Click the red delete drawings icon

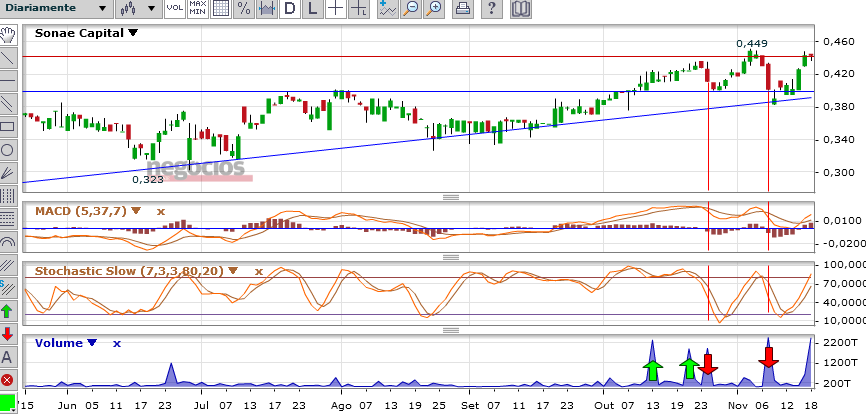coord(8,380)
